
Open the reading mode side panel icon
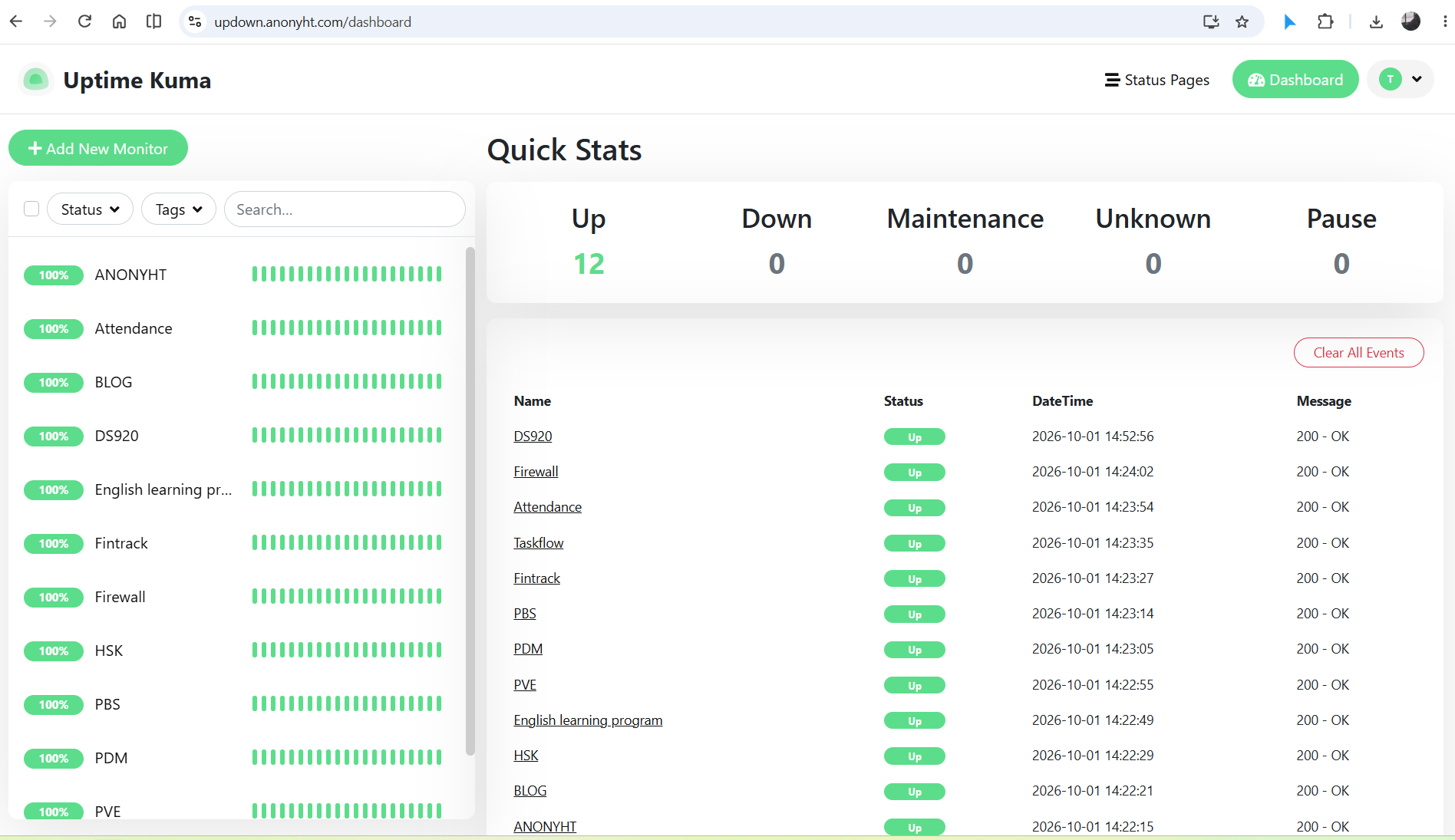[x=153, y=21]
